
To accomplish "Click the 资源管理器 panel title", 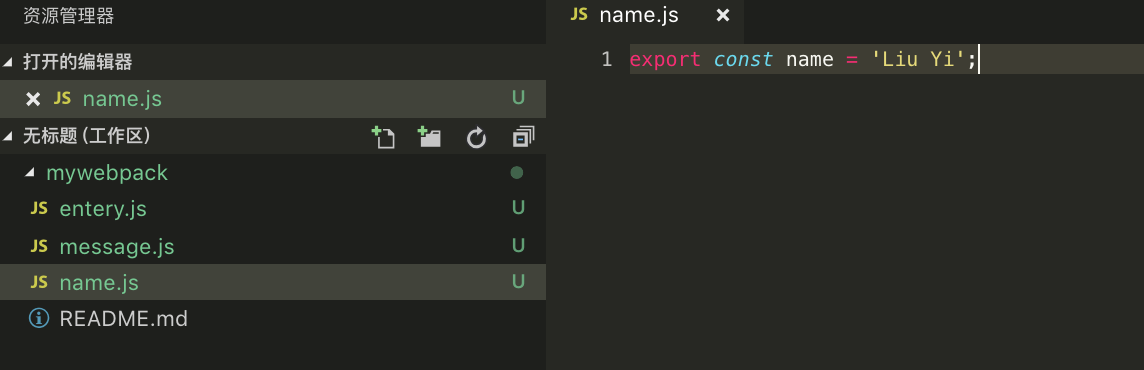I will point(69,16).
